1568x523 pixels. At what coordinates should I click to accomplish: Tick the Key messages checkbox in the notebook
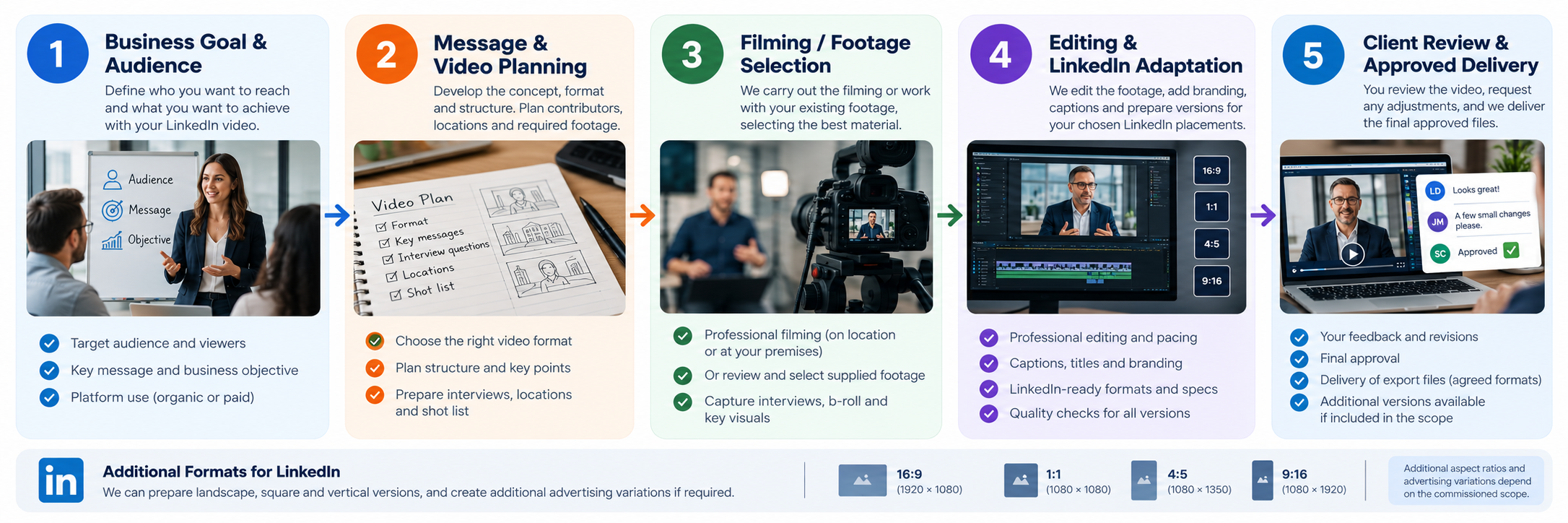tap(385, 243)
